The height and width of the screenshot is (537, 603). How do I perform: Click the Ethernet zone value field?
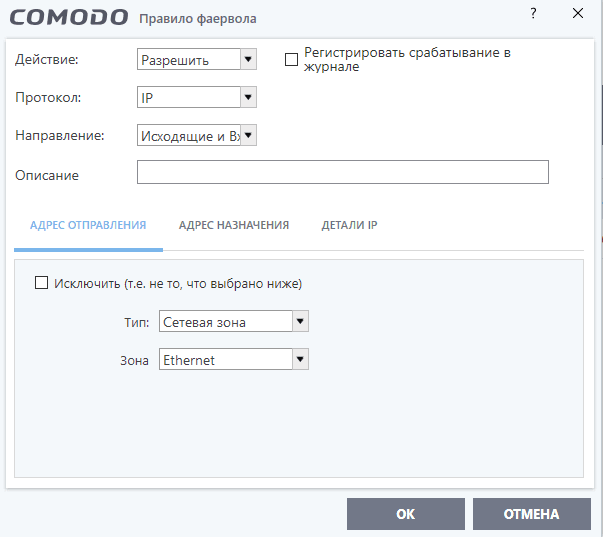coord(224,359)
